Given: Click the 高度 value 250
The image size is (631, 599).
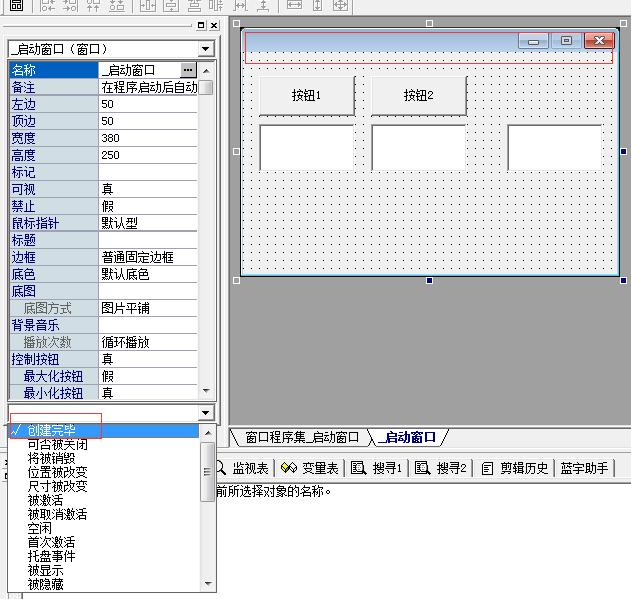Looking at the screenshot, I should tap(148, 155).
